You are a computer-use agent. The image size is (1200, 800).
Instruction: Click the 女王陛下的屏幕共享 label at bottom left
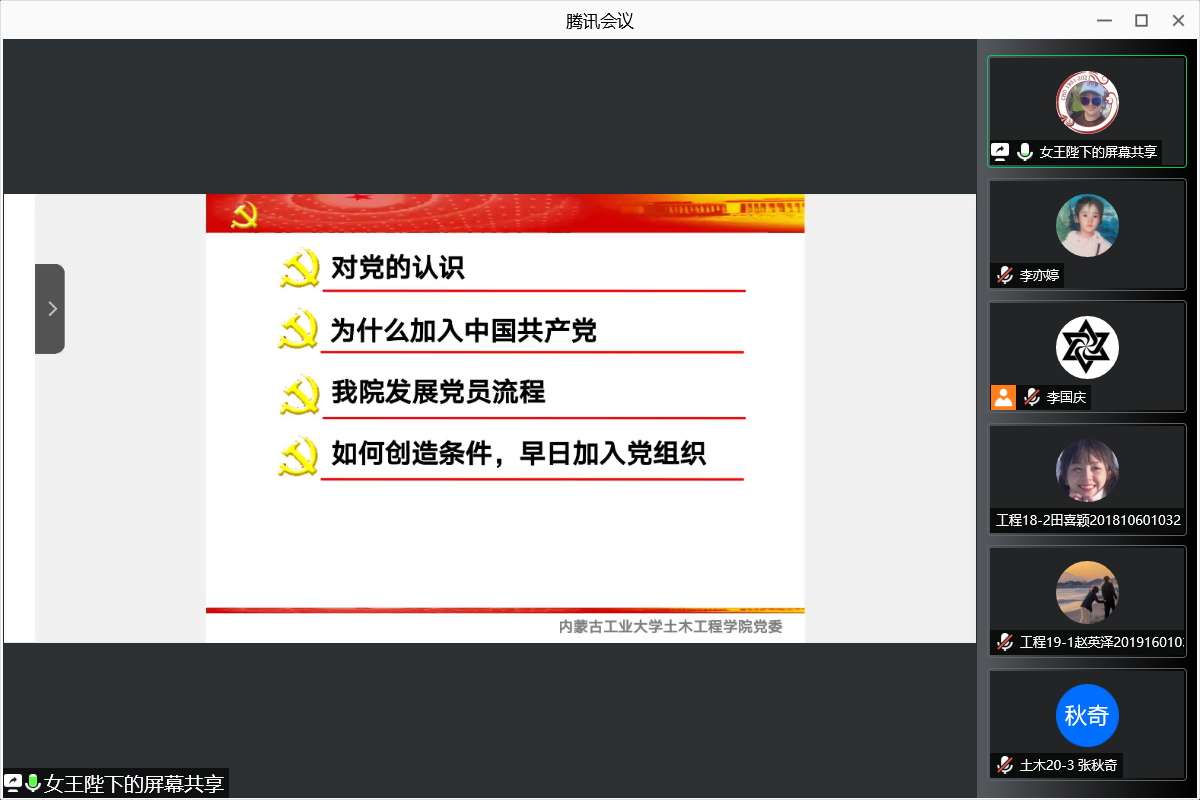134,784
